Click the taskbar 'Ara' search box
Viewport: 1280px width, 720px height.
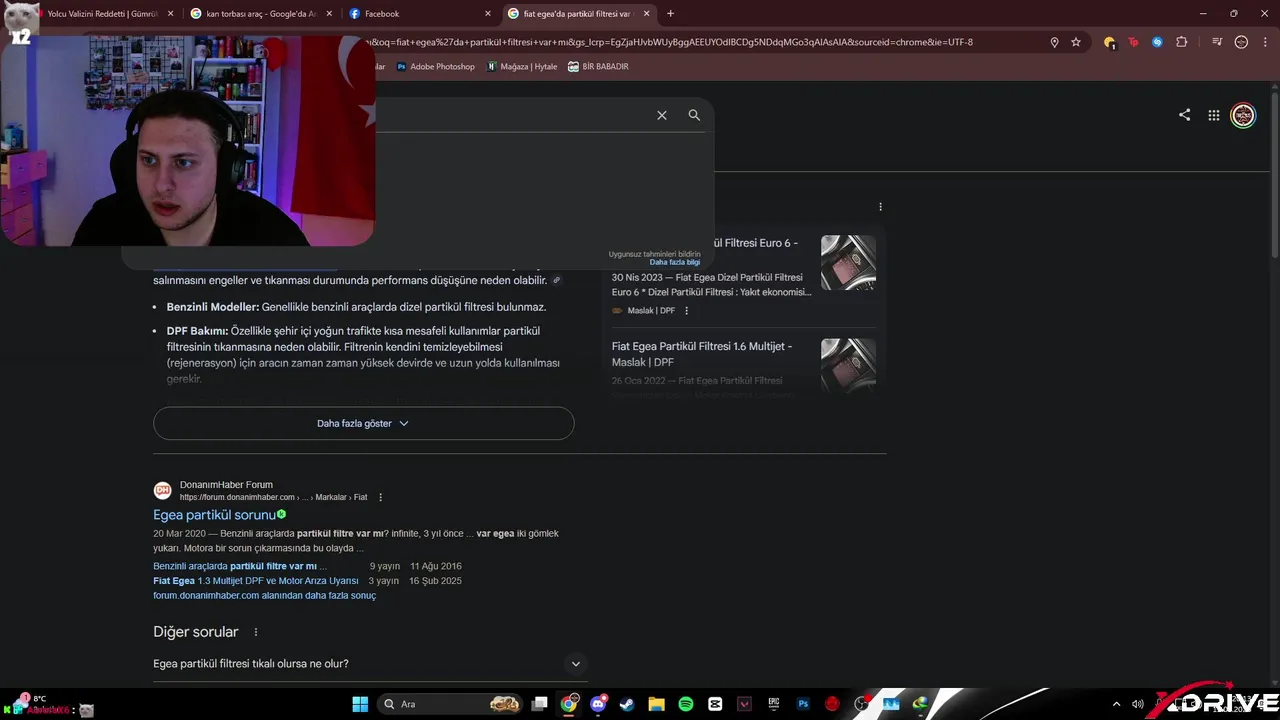(x=450, y=704)
